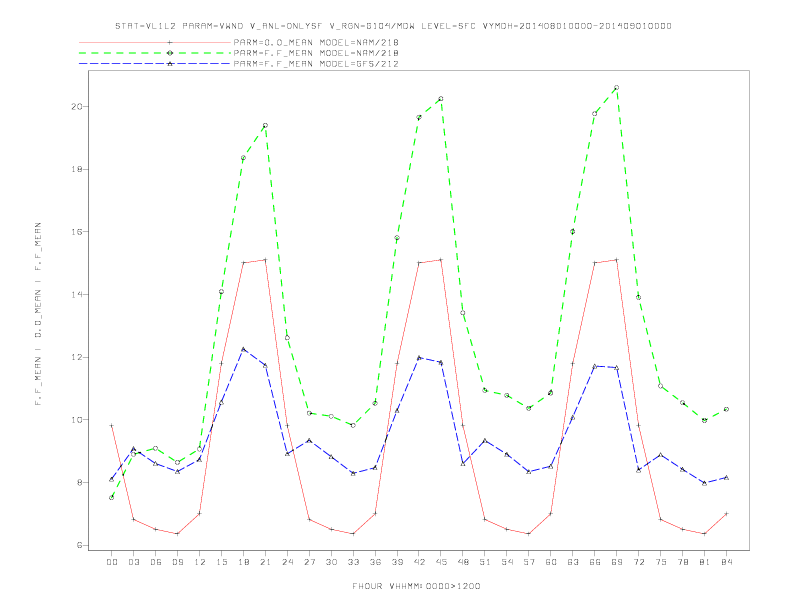The height and width of the screenshot is (612, 792).
Task: Click the vertical y-axis title F.F_MEAN | O.O_MEAN
Action: click(x=38, y=314)
